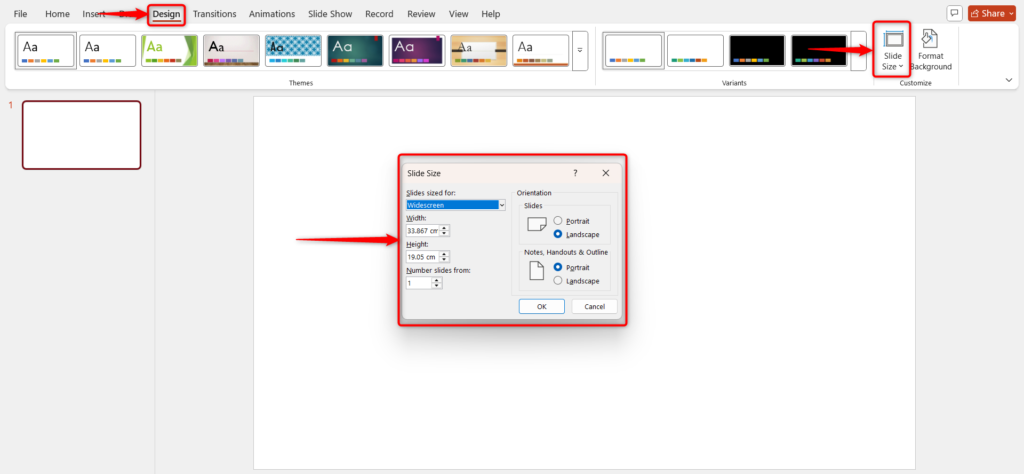This screenshot has width=1024, height=474.
Task: Collapse the ribbon with the chevron
Action: (x=1009, y=80)
